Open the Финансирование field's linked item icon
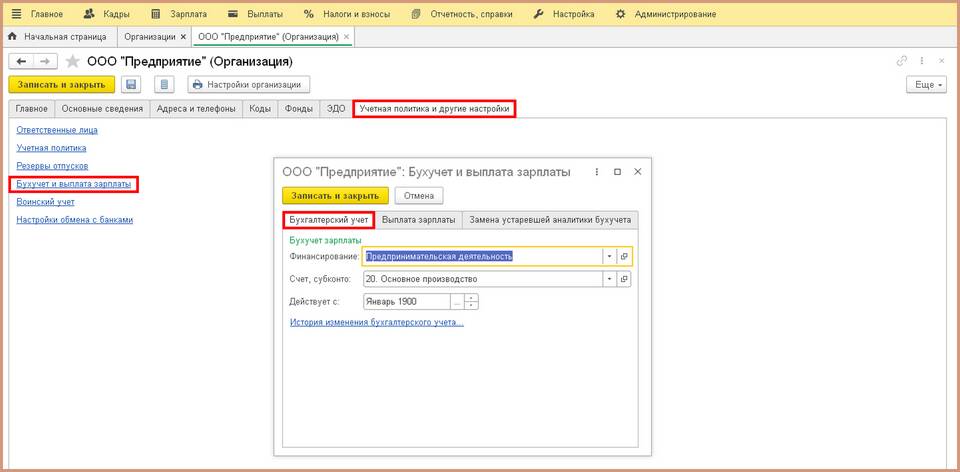The image size is (960, 472). tap(624, 256)
